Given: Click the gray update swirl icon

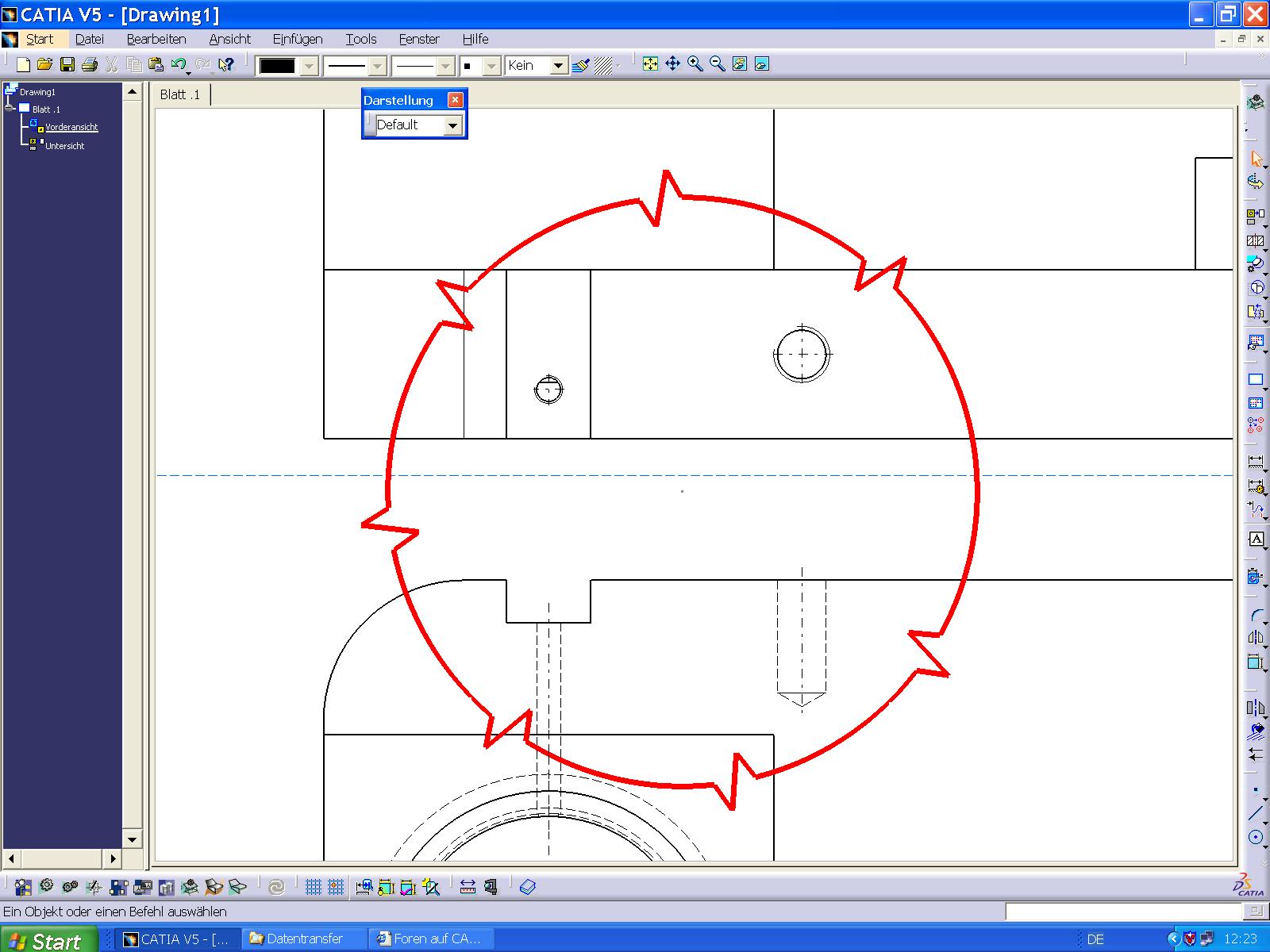Looking at the screenshot, I should (276, 887).
